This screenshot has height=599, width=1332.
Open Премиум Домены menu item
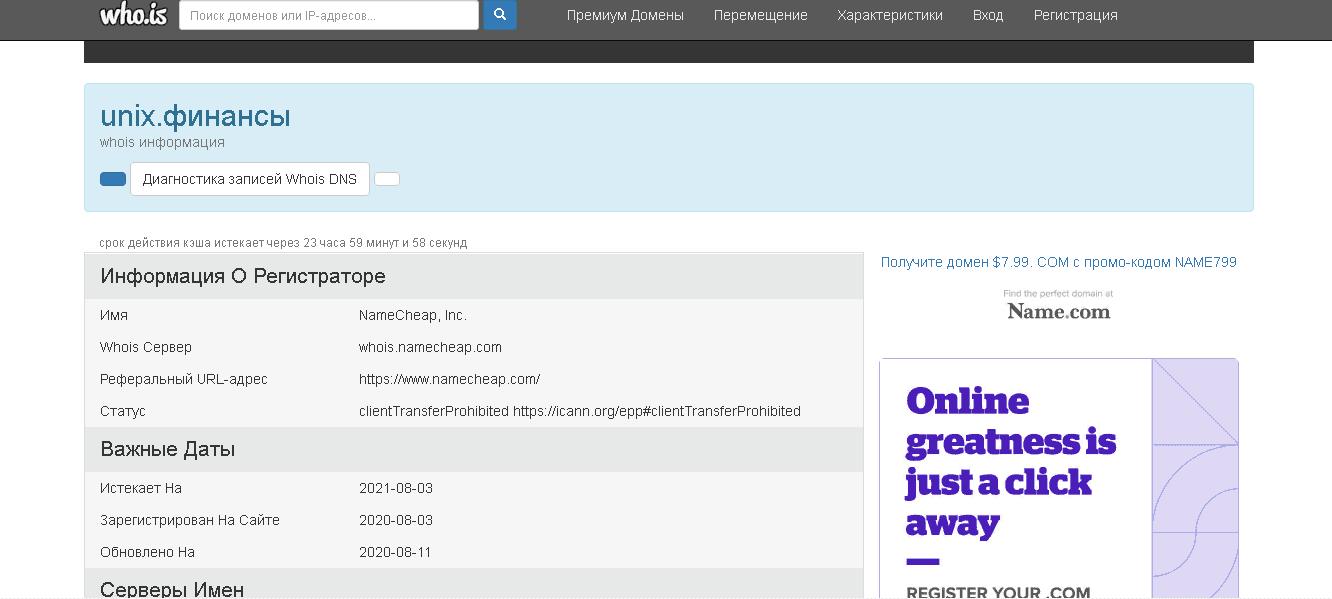[x=625, y=15]
